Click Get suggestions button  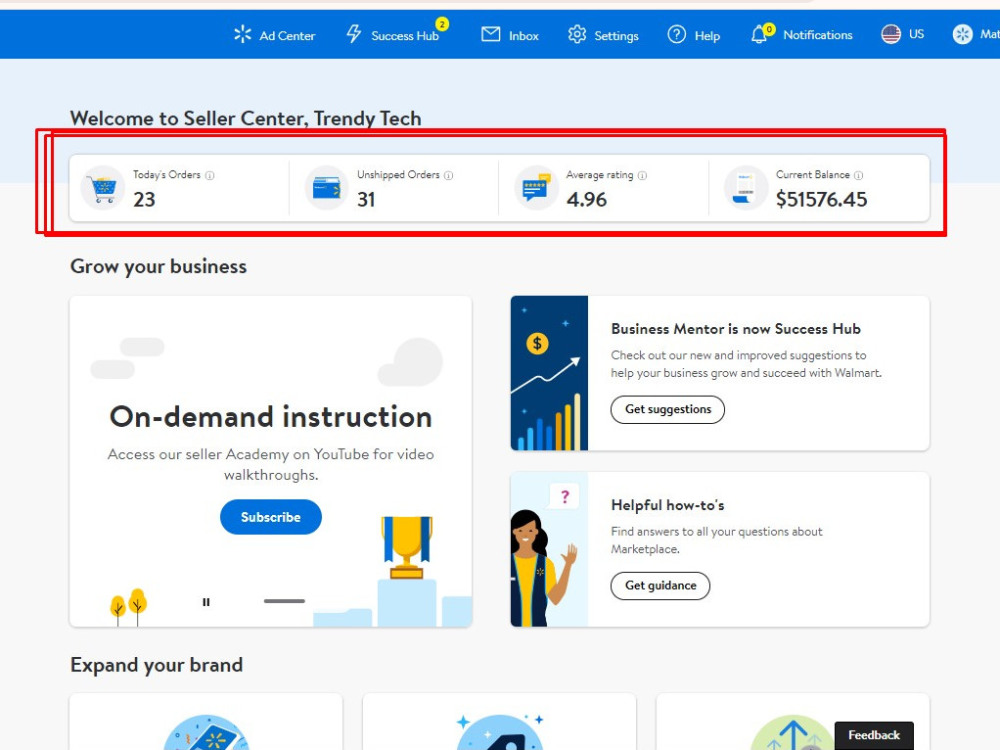click(x=668, y=409)
